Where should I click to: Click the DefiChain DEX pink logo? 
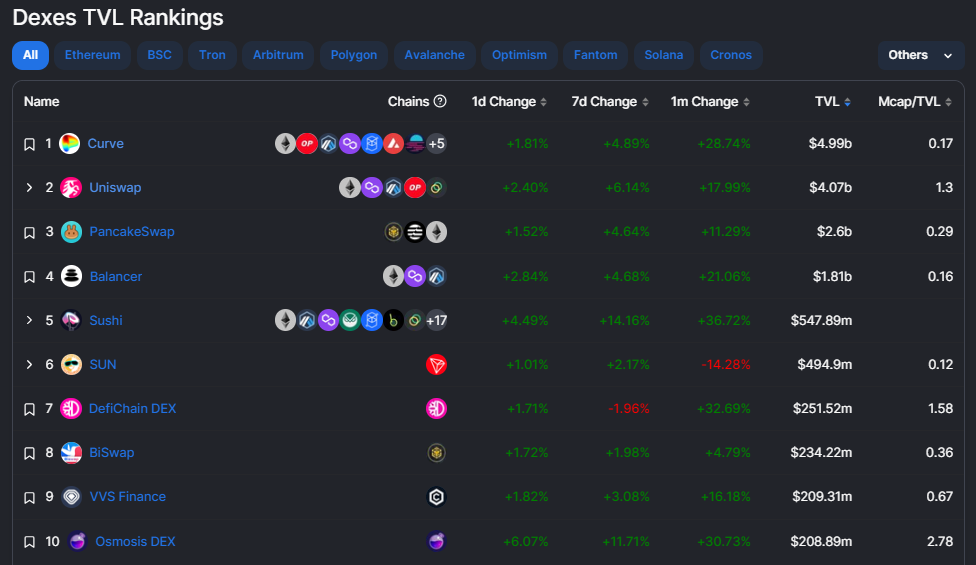pyautogui.click(x=71, y=409)
